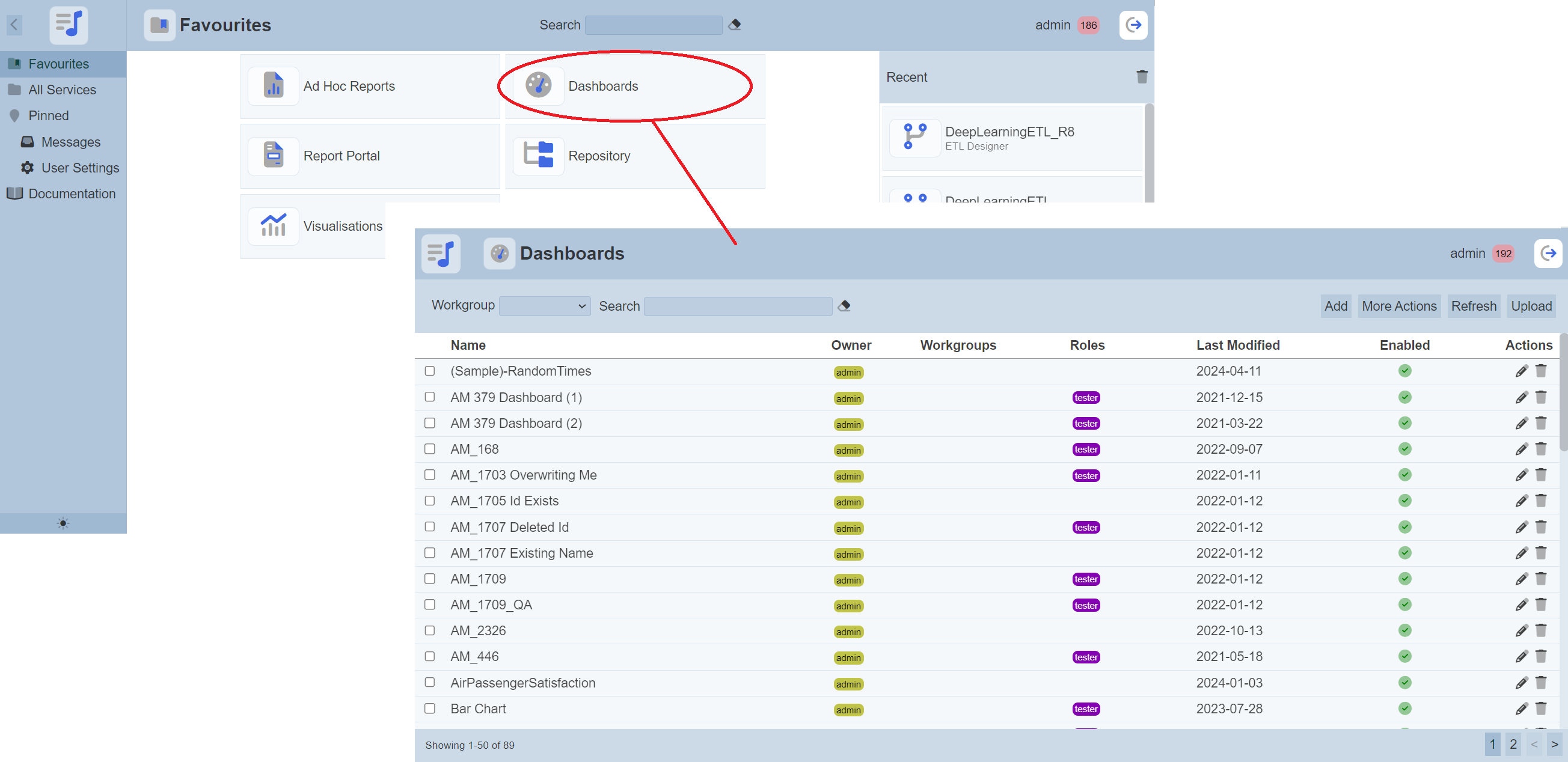Select All Services in the sidebar
Viewport: 1568px width, 762px height.
[62, 90]
